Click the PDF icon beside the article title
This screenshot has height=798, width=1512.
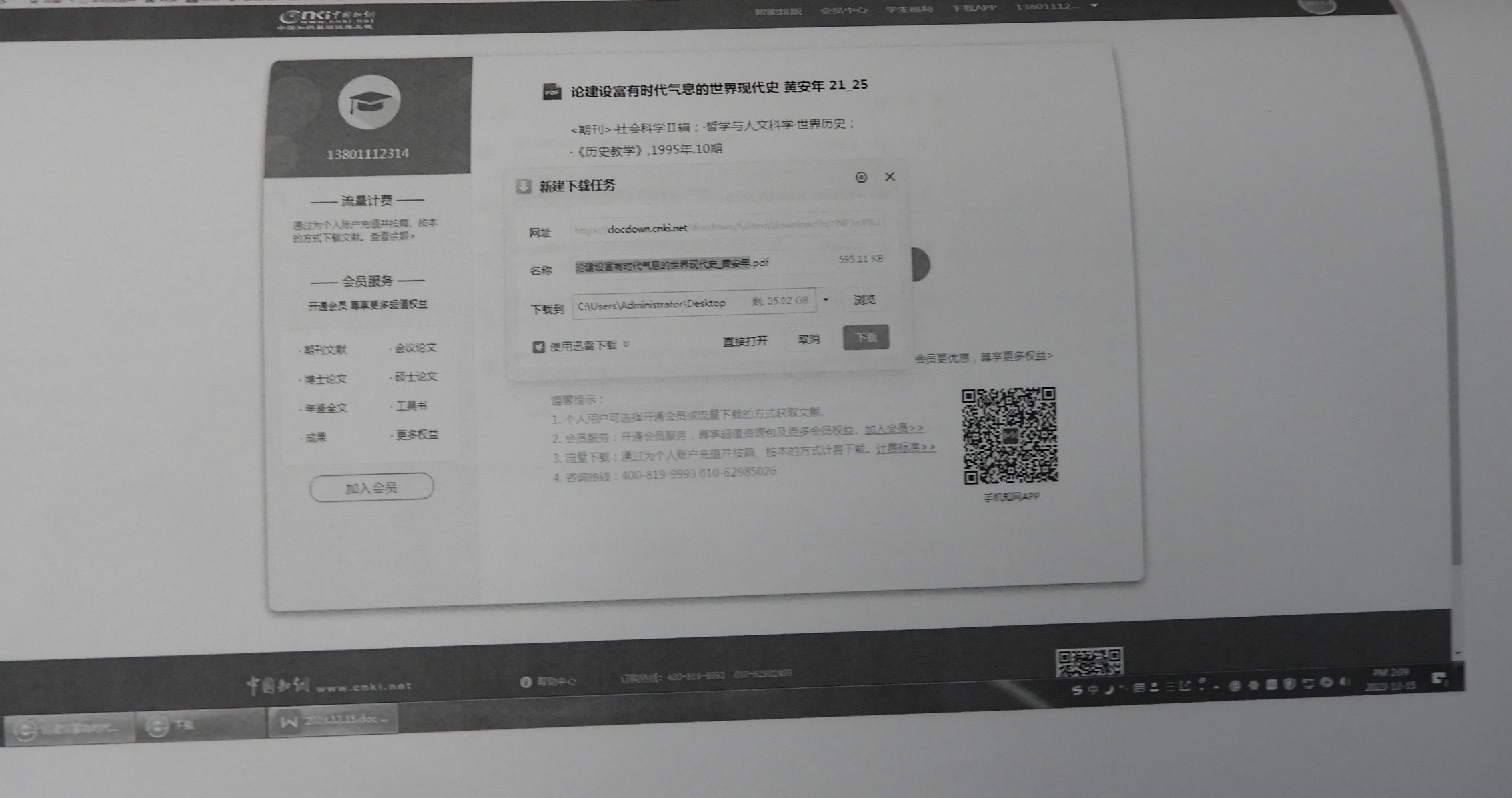pos(552,91)
